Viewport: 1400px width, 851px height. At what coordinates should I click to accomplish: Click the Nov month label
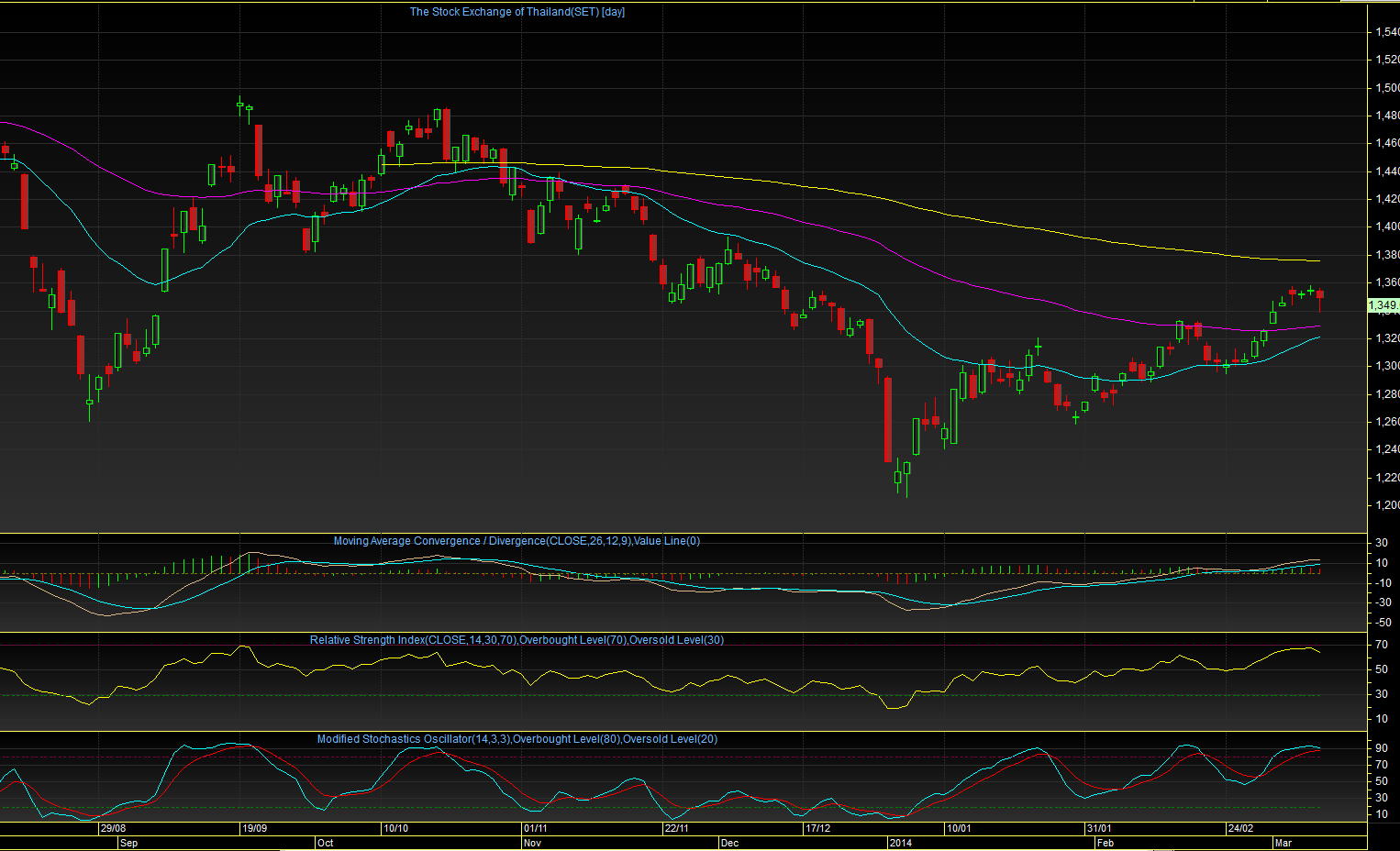pos(533,843)
